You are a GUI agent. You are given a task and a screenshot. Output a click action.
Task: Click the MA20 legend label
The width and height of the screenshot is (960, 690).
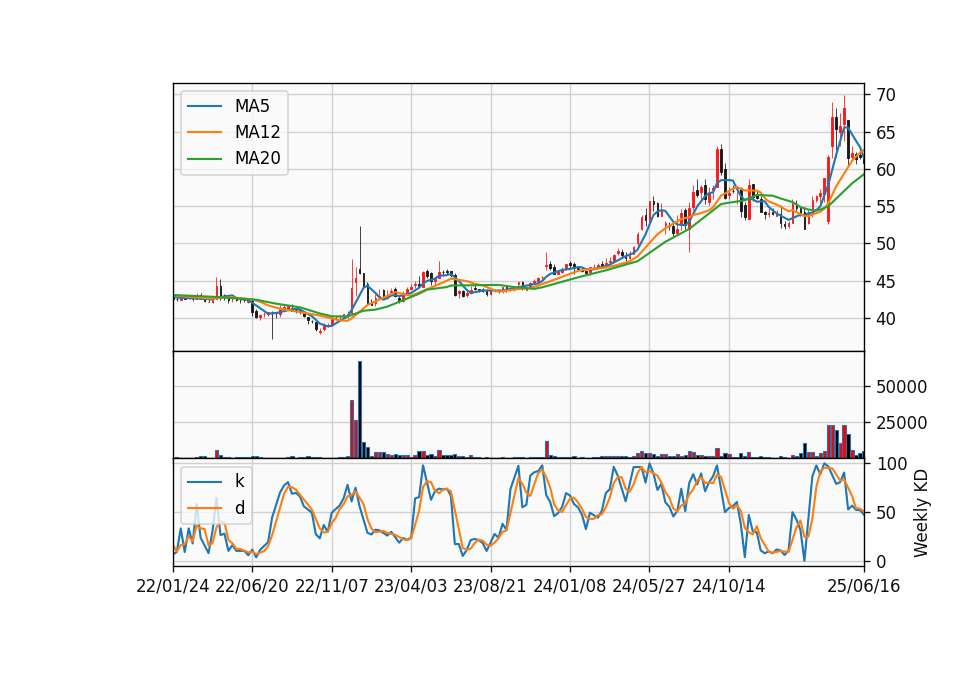pos(257,158)
